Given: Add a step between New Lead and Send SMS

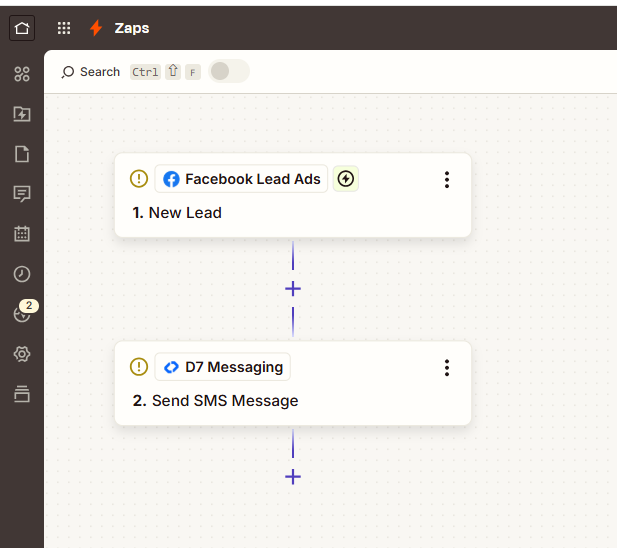Looking at the screenshot, I should pos(293,289).
